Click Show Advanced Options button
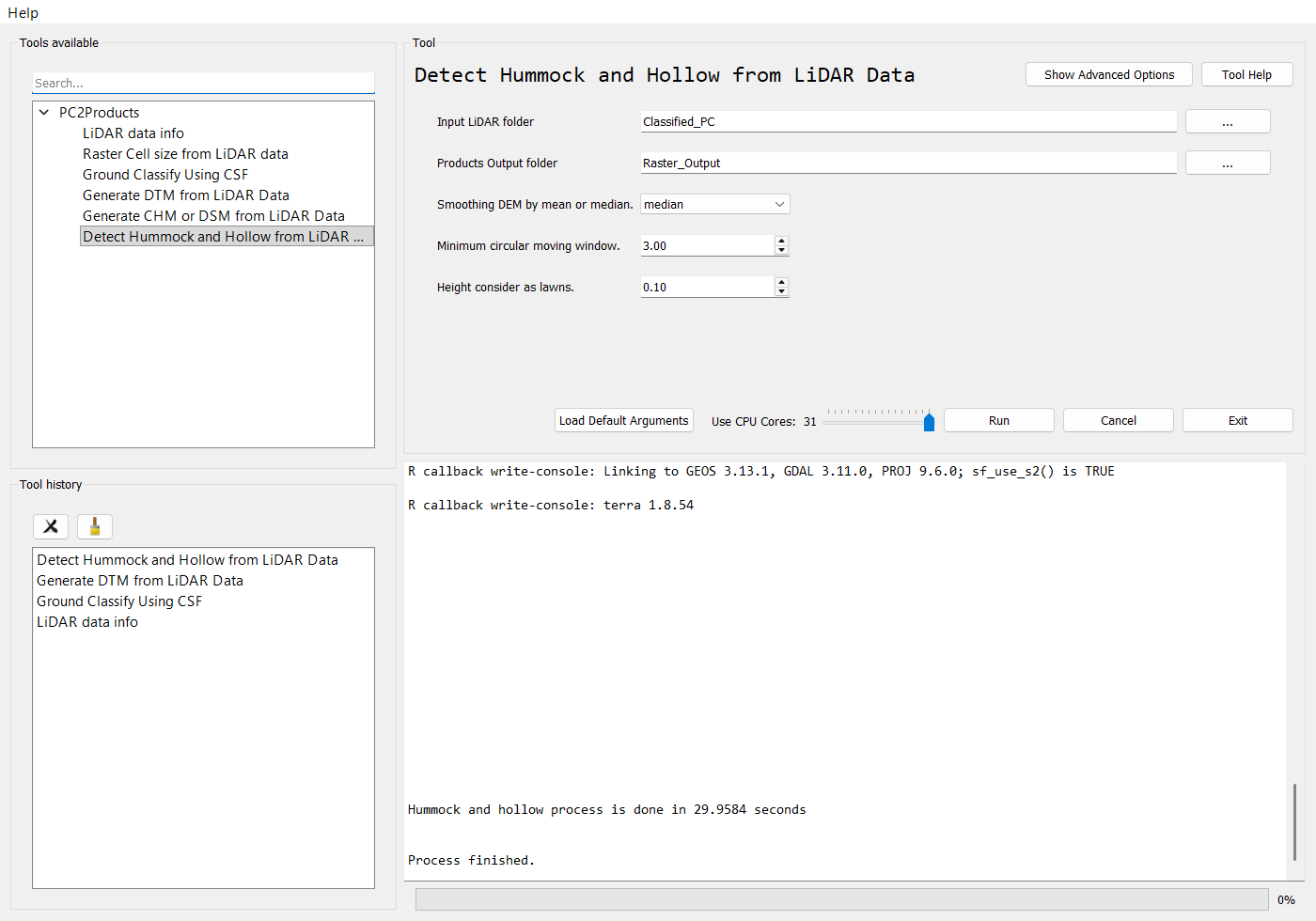Screen dimensions: 1316x921 pos(1109,74)
